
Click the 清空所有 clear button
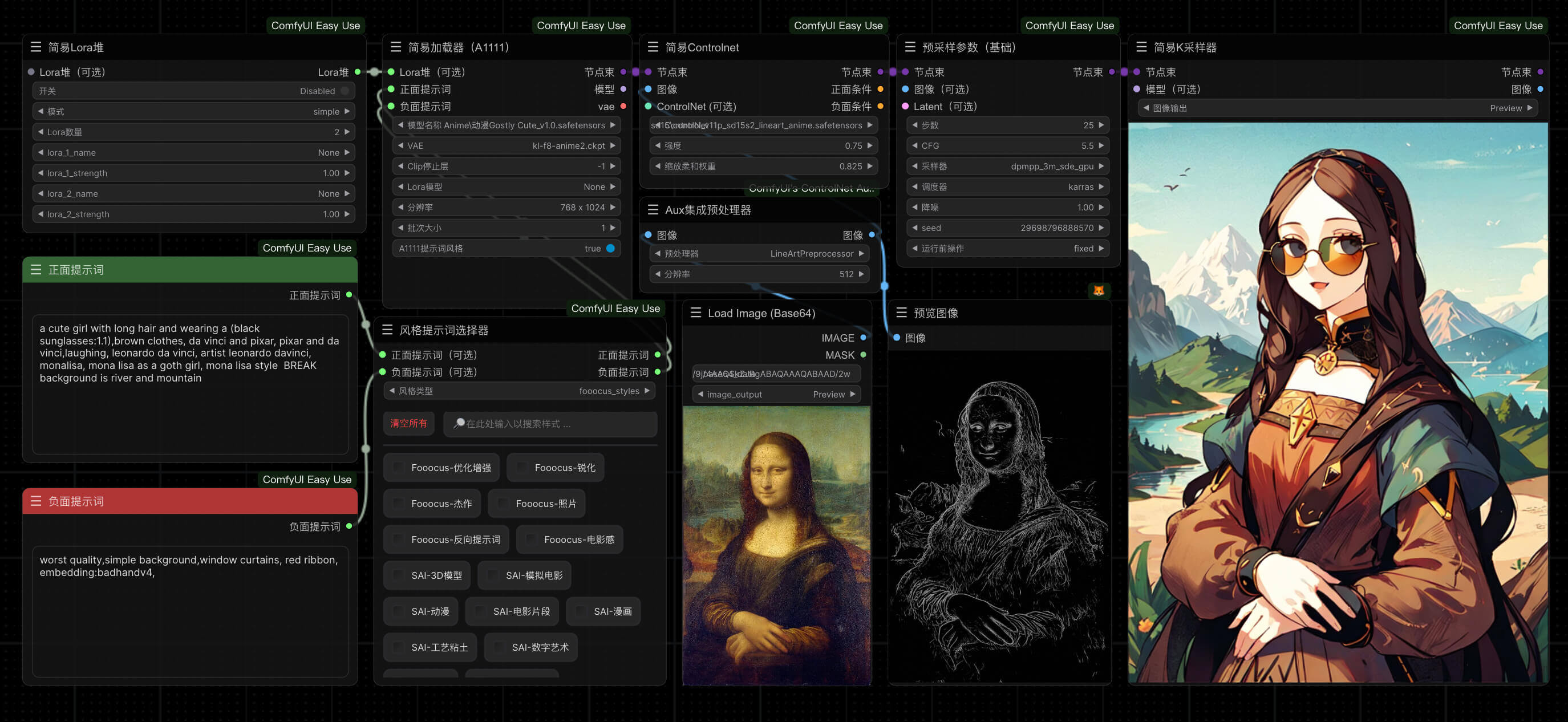click(408, 424)
